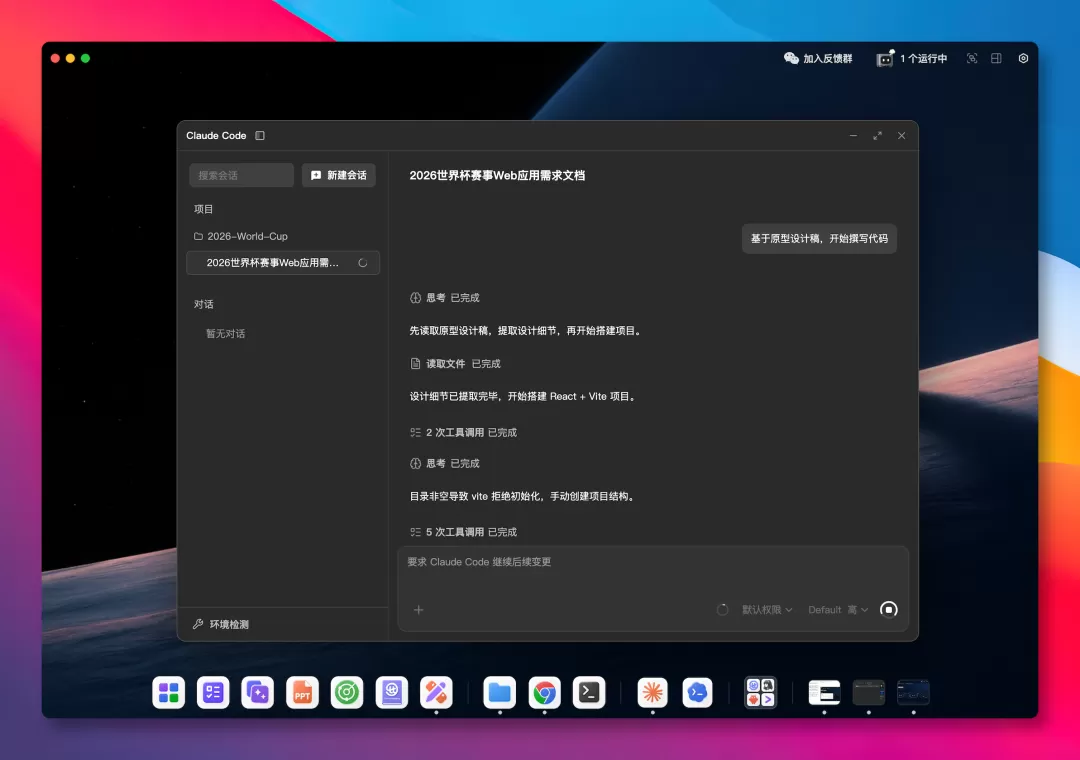The image size is (1080, 760).
Task: Expand the second 思考 已完成 step
Action: pyautogui.click(x=445, y=464)
